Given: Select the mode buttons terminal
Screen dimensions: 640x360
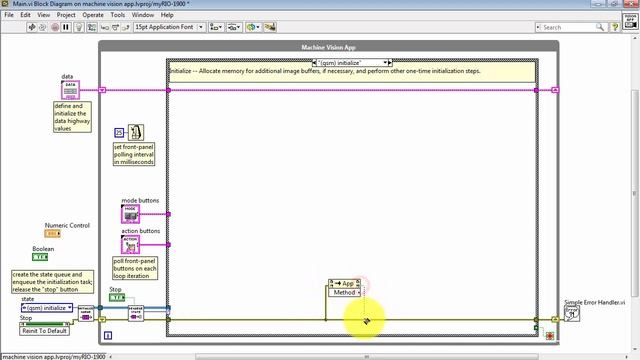Looking at the screenshot, I should pos(130,214).
